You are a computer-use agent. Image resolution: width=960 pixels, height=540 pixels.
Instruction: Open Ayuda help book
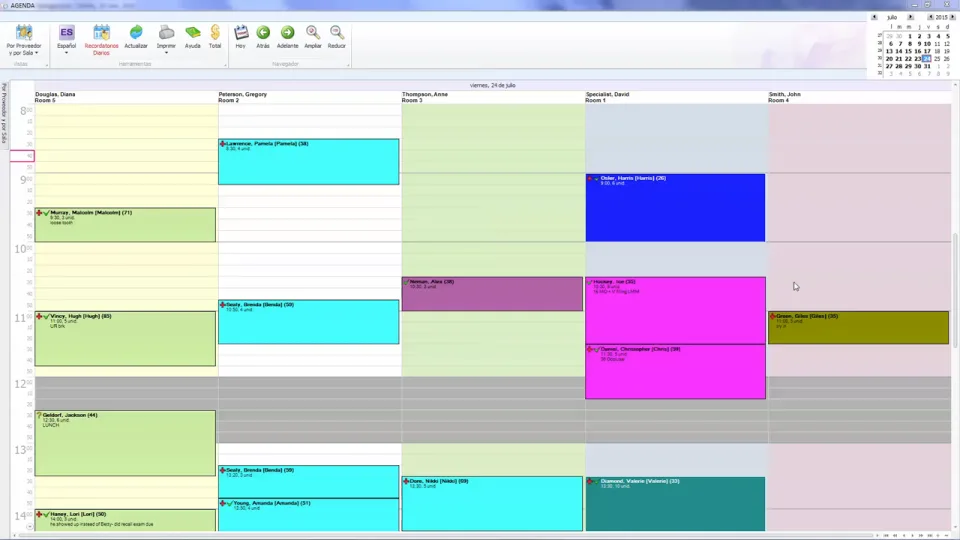pyautogui.click(x=193, y=37)
